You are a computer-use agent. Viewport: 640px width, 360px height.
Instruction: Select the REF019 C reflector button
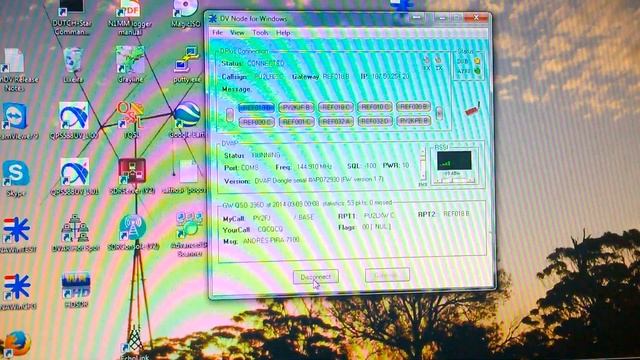pos(336,107)
